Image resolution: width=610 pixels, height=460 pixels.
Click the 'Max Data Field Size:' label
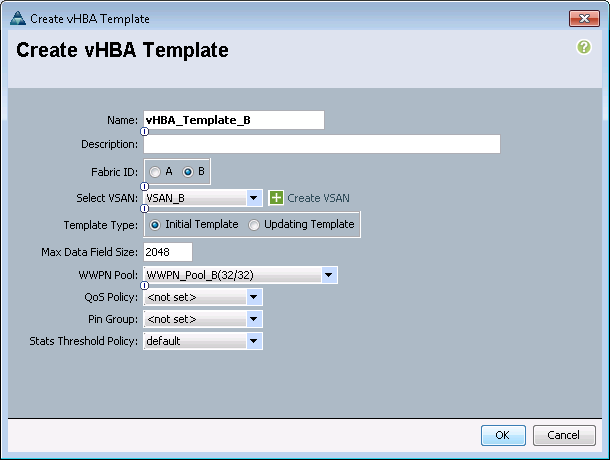coord(89,252)
